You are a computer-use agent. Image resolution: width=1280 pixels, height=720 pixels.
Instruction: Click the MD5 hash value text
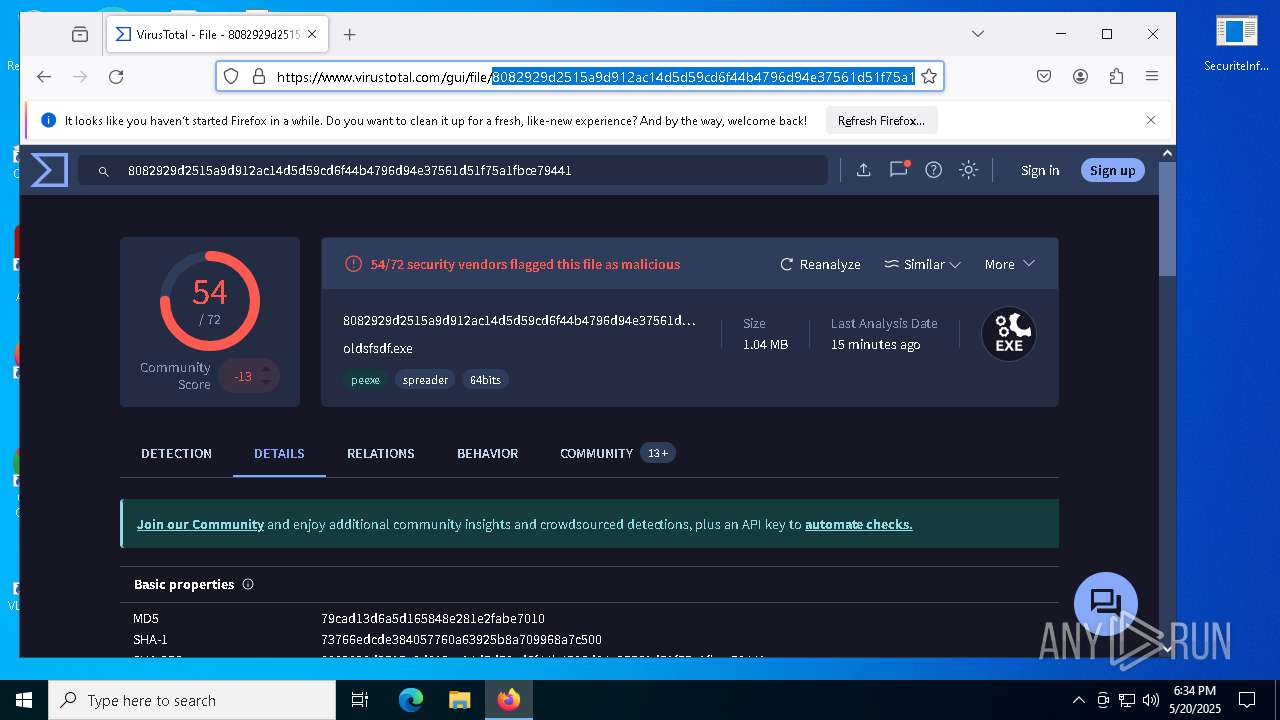coord(432,619)
